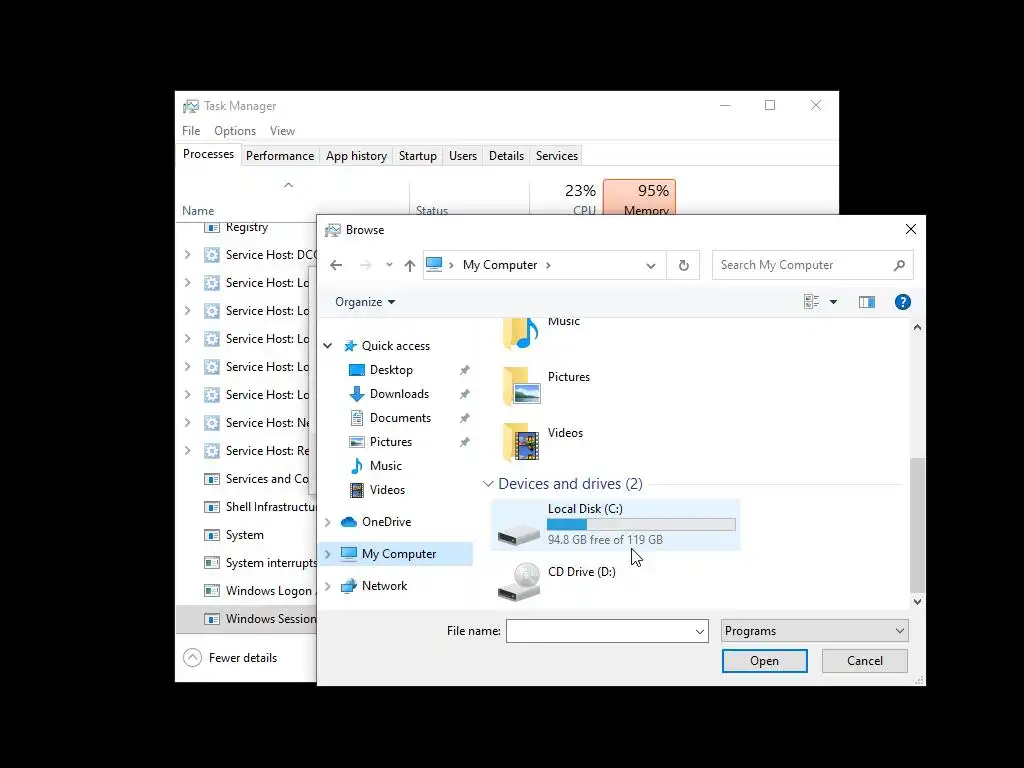Click the pin icon beside Documents
The height and width of the screenshot is (768, 1024).
tap(464, 418)
